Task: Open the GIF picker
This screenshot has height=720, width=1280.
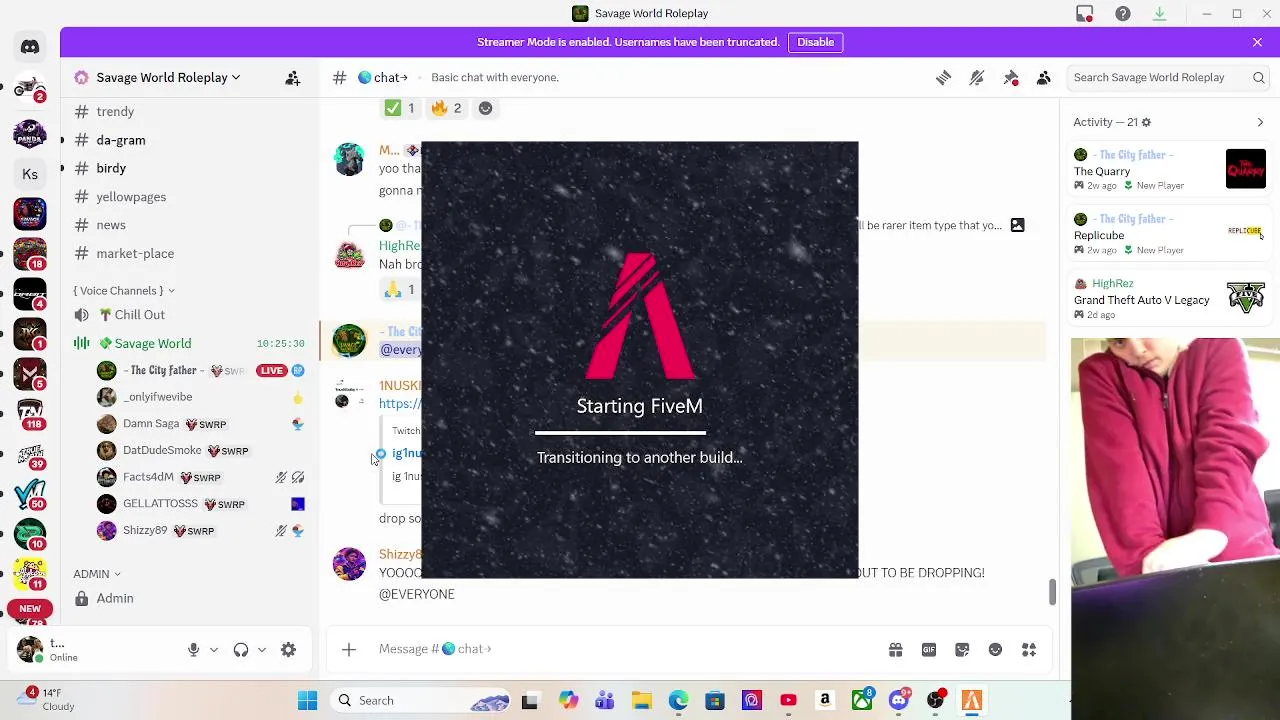Action: click(929, 650)
